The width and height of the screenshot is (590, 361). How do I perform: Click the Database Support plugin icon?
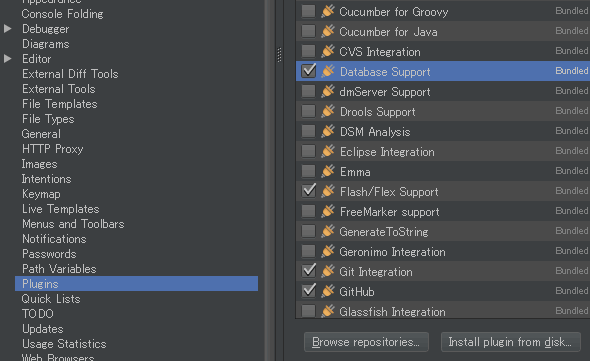(x=328, y=71)
